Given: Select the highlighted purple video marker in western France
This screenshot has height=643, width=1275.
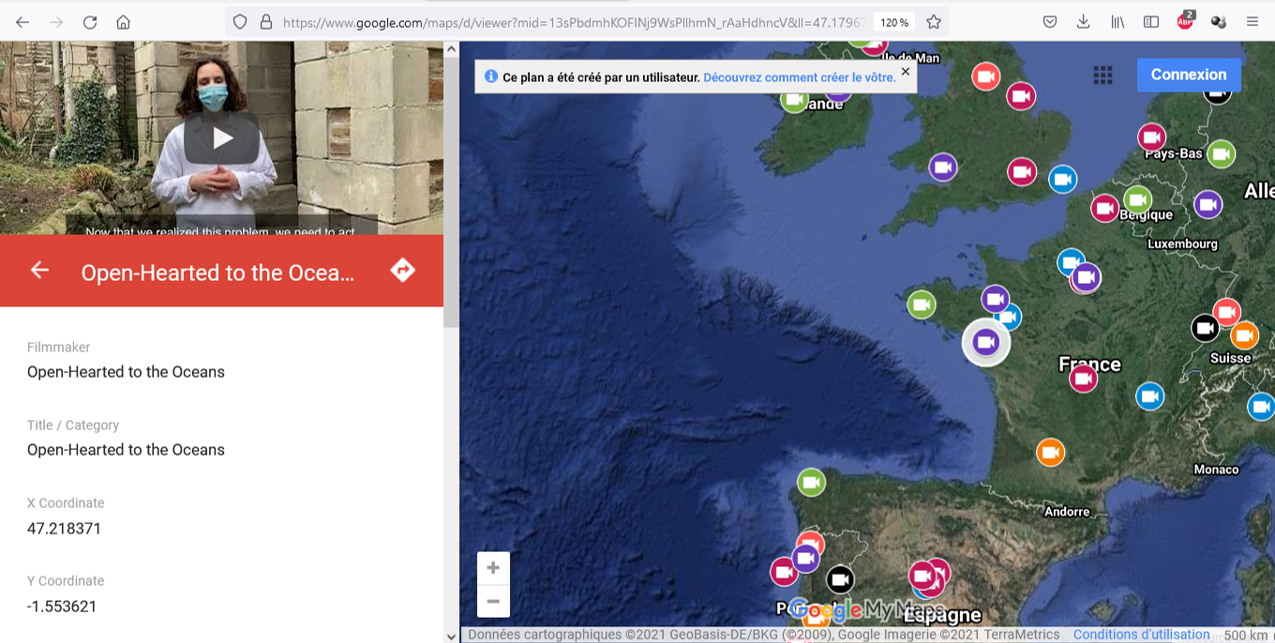Looking at the screenshot, I should (x=986, y=343).
